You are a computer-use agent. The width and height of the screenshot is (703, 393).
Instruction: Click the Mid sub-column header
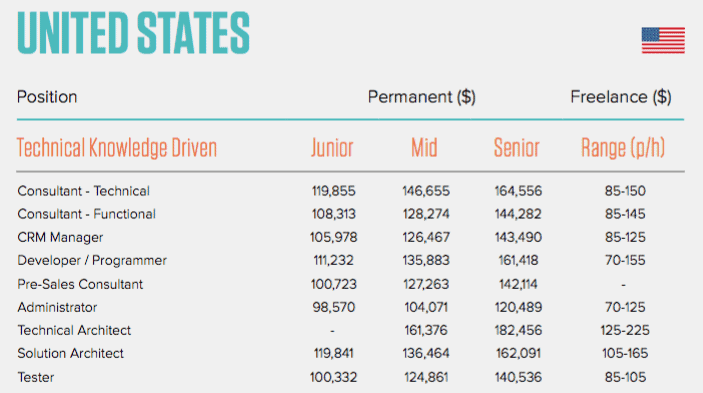click(424, 148)
